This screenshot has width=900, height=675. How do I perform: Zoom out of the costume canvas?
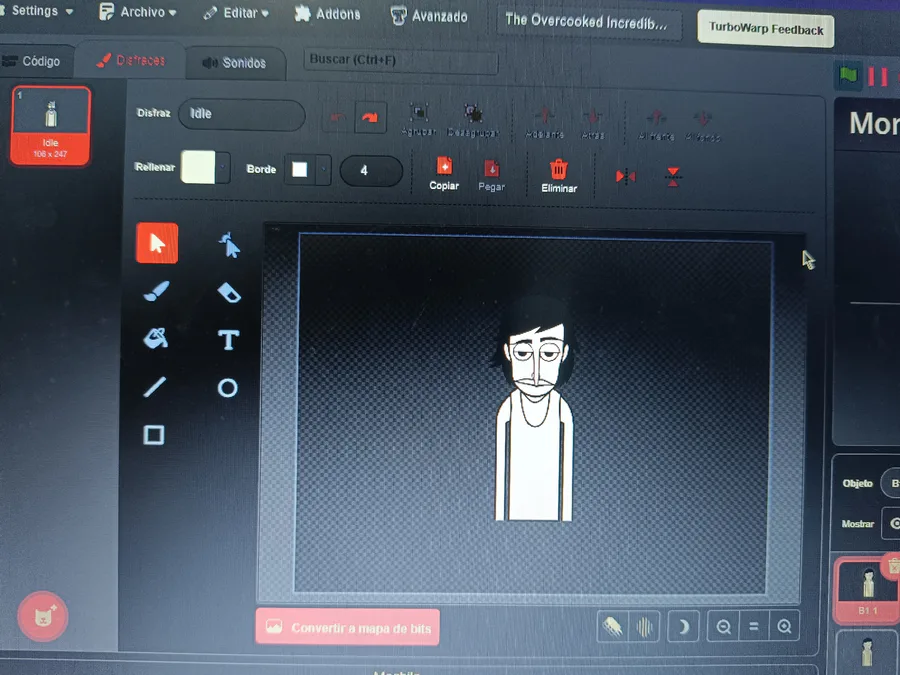tap(723, 626)
